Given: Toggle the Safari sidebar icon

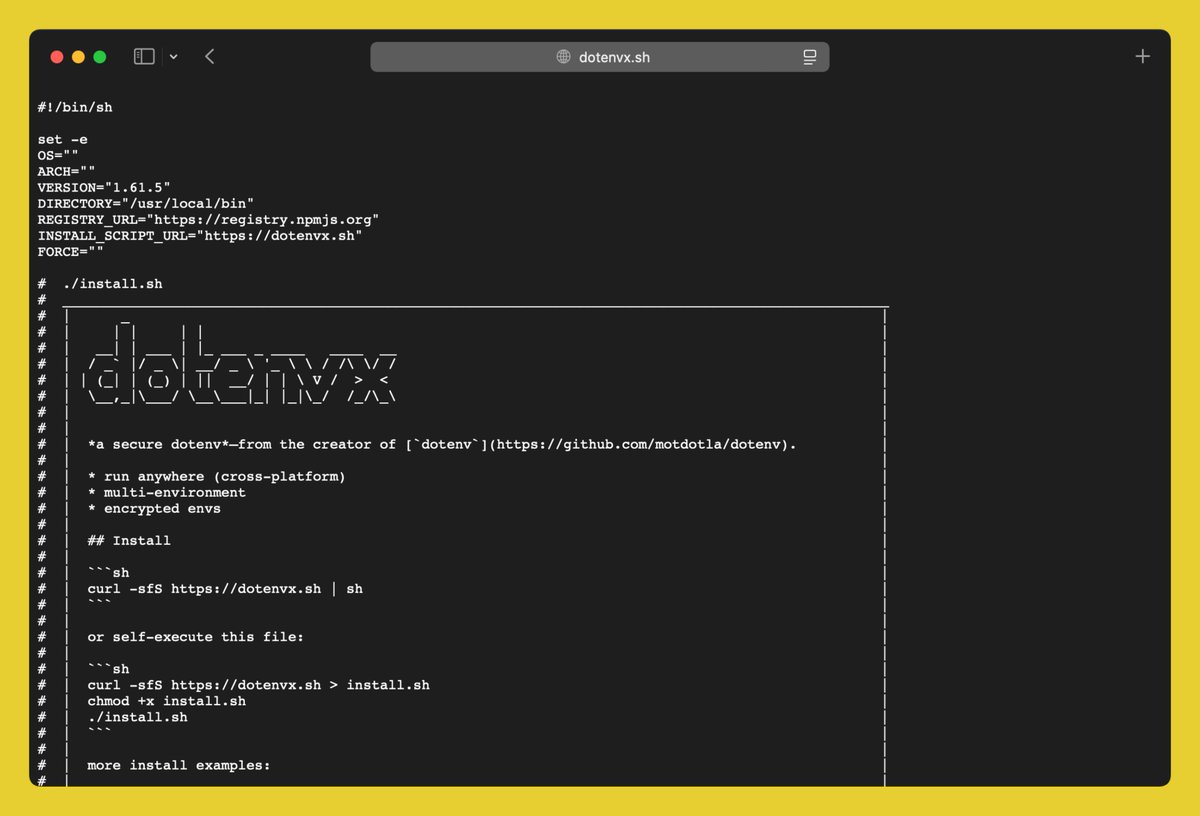Looking at the screenshot, I should pyautogui.click(x=144, y=57).
